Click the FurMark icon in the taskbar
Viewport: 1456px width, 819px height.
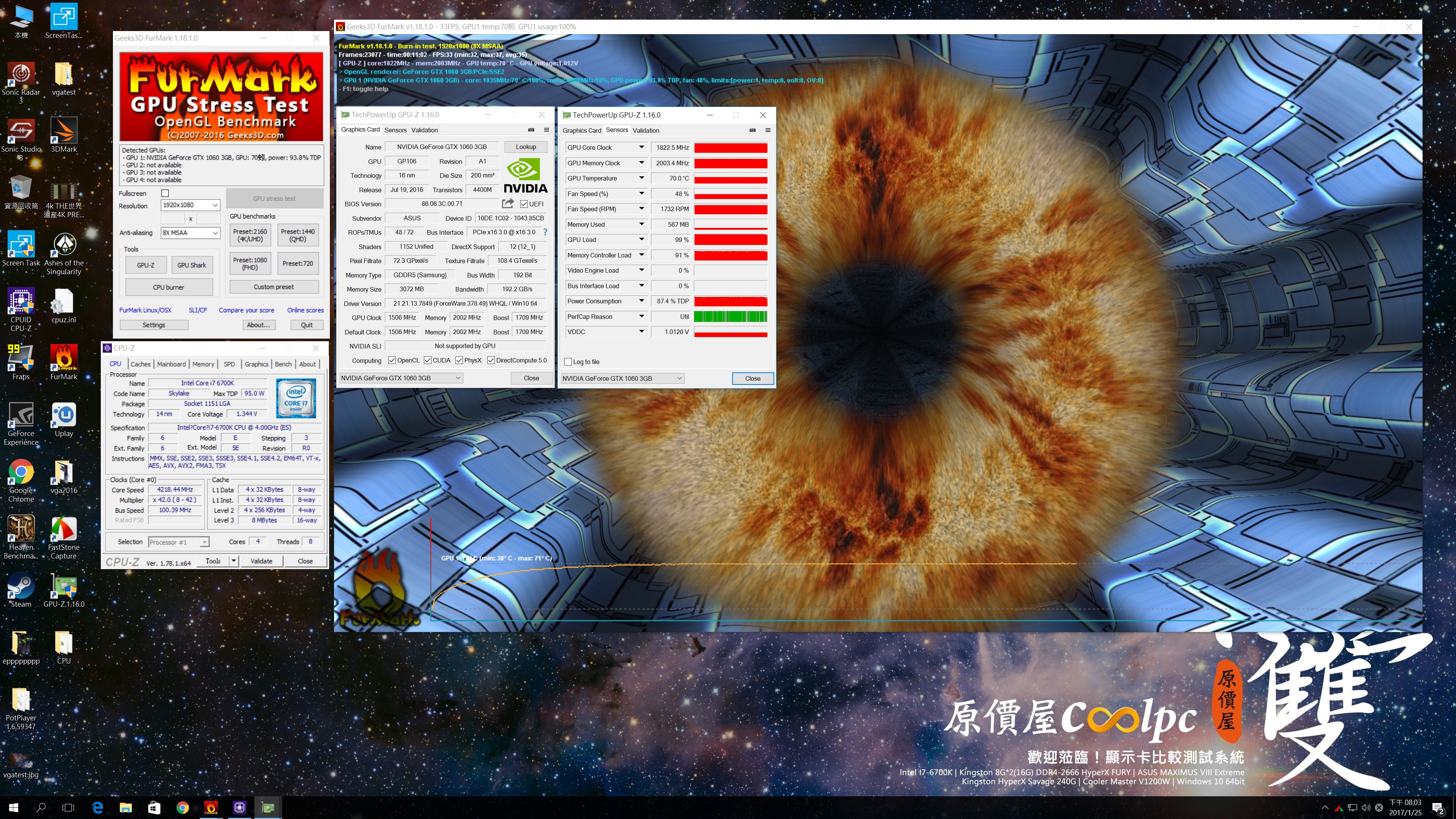click(x=211, y=808)
